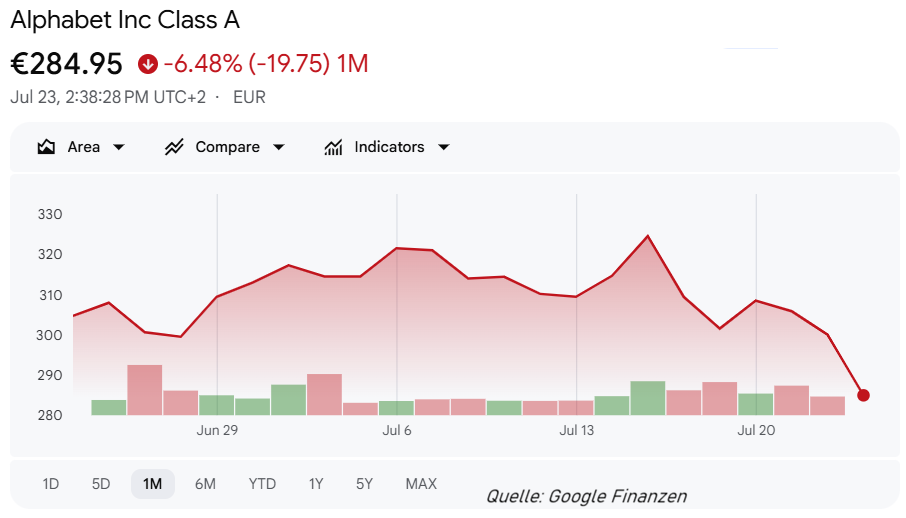
Task: Open the Area chart style menu label
Action: click(84, 147)
